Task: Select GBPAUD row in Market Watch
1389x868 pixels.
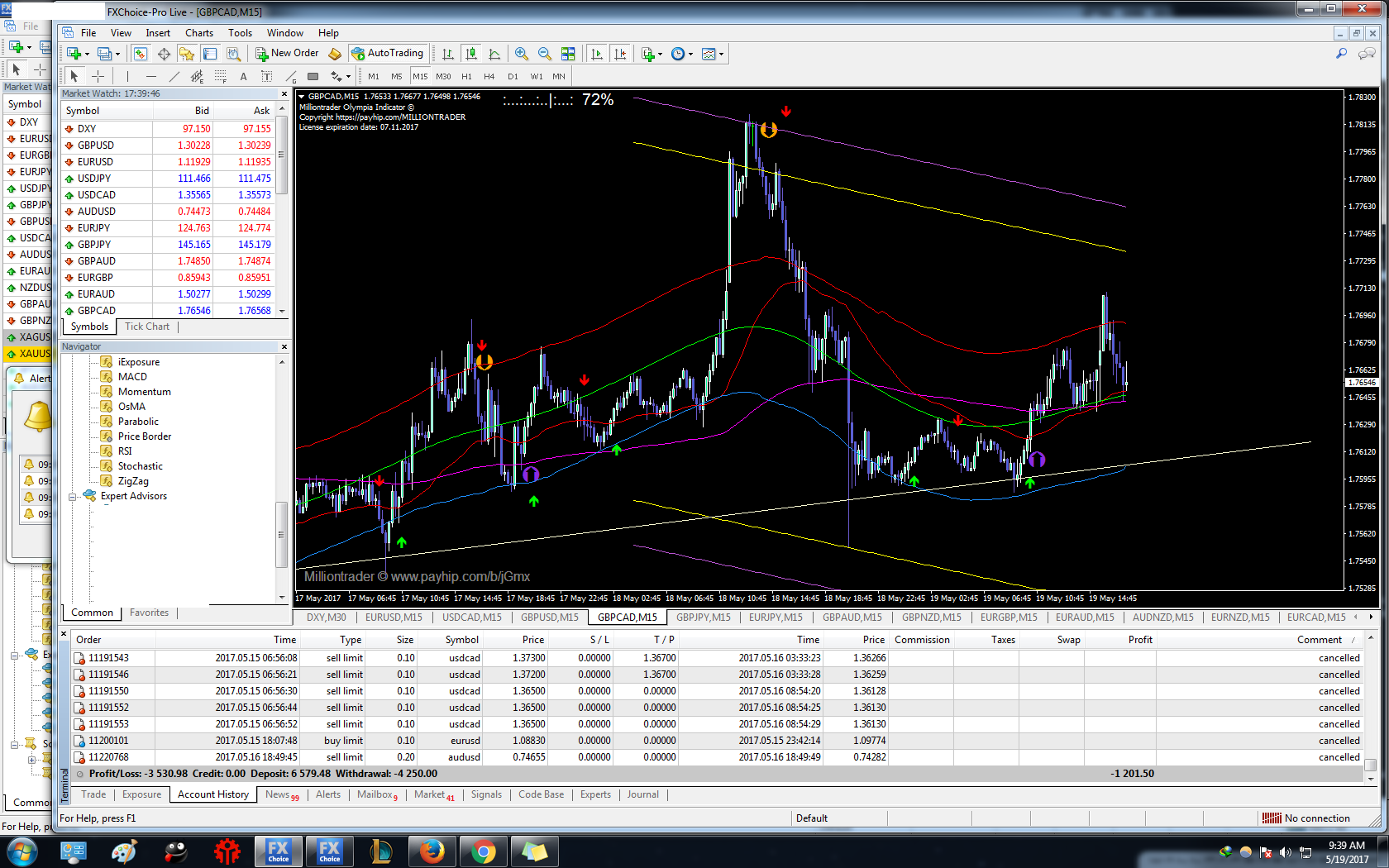Action: click(169, 261)
